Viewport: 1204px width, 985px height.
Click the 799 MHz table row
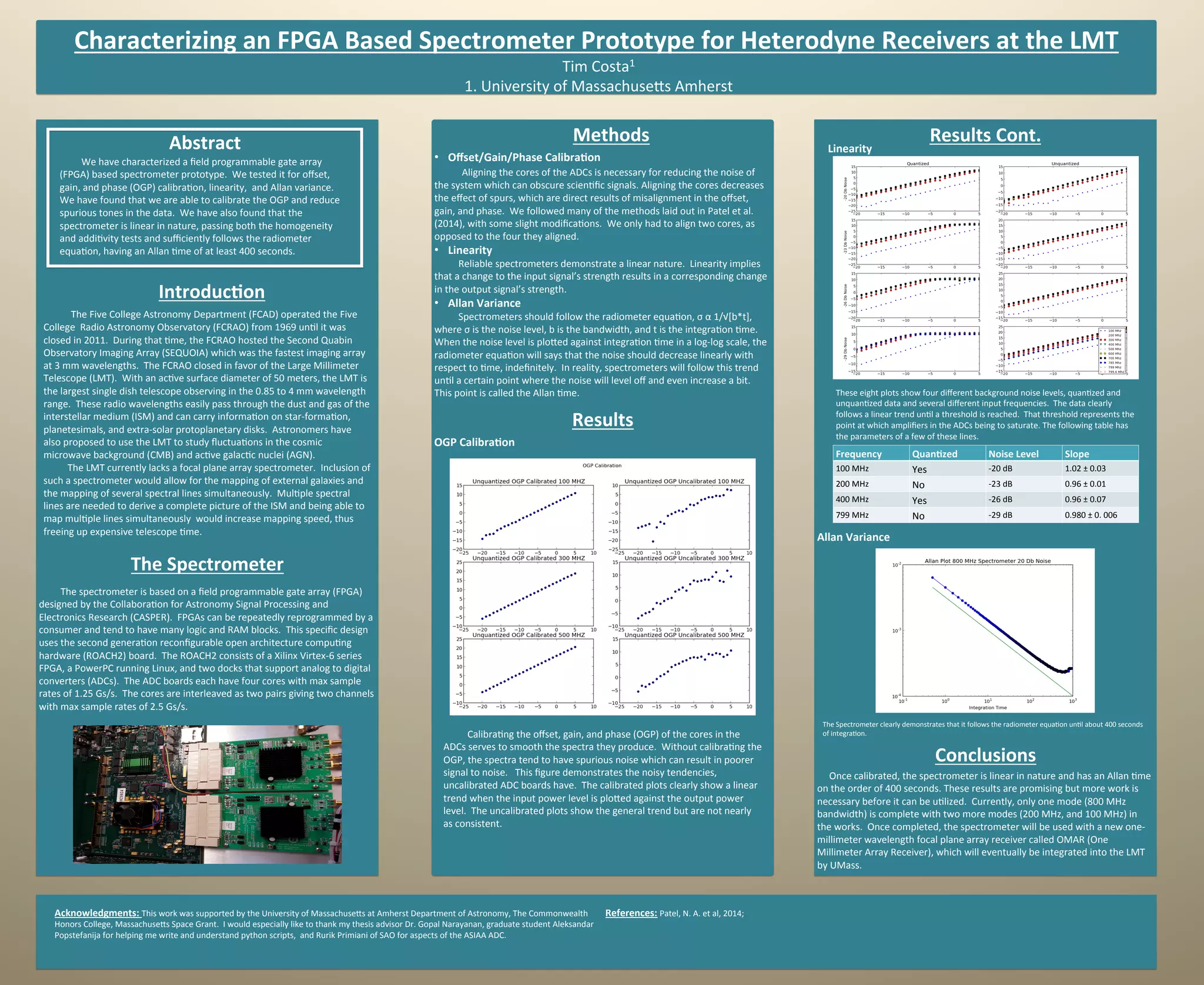pyautogui.click(x=985, y=515)
